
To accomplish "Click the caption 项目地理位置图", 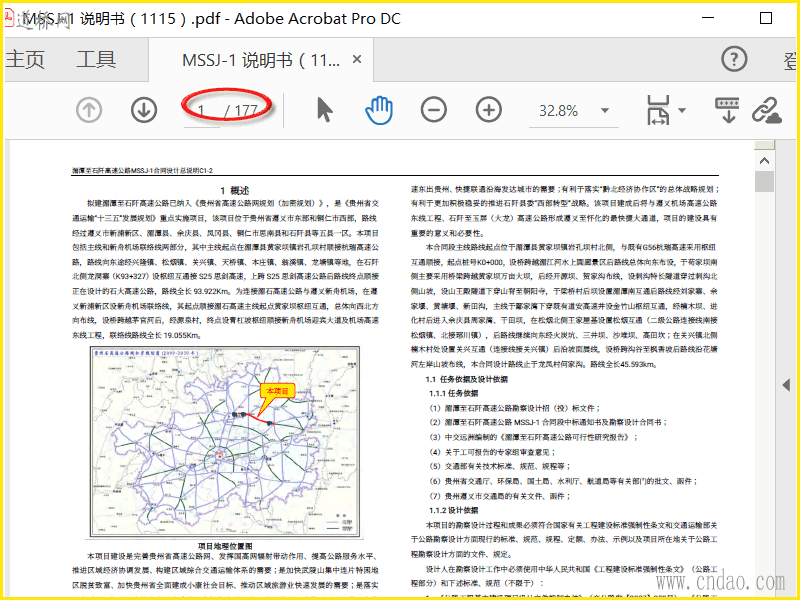I will [x=225, y=546].
